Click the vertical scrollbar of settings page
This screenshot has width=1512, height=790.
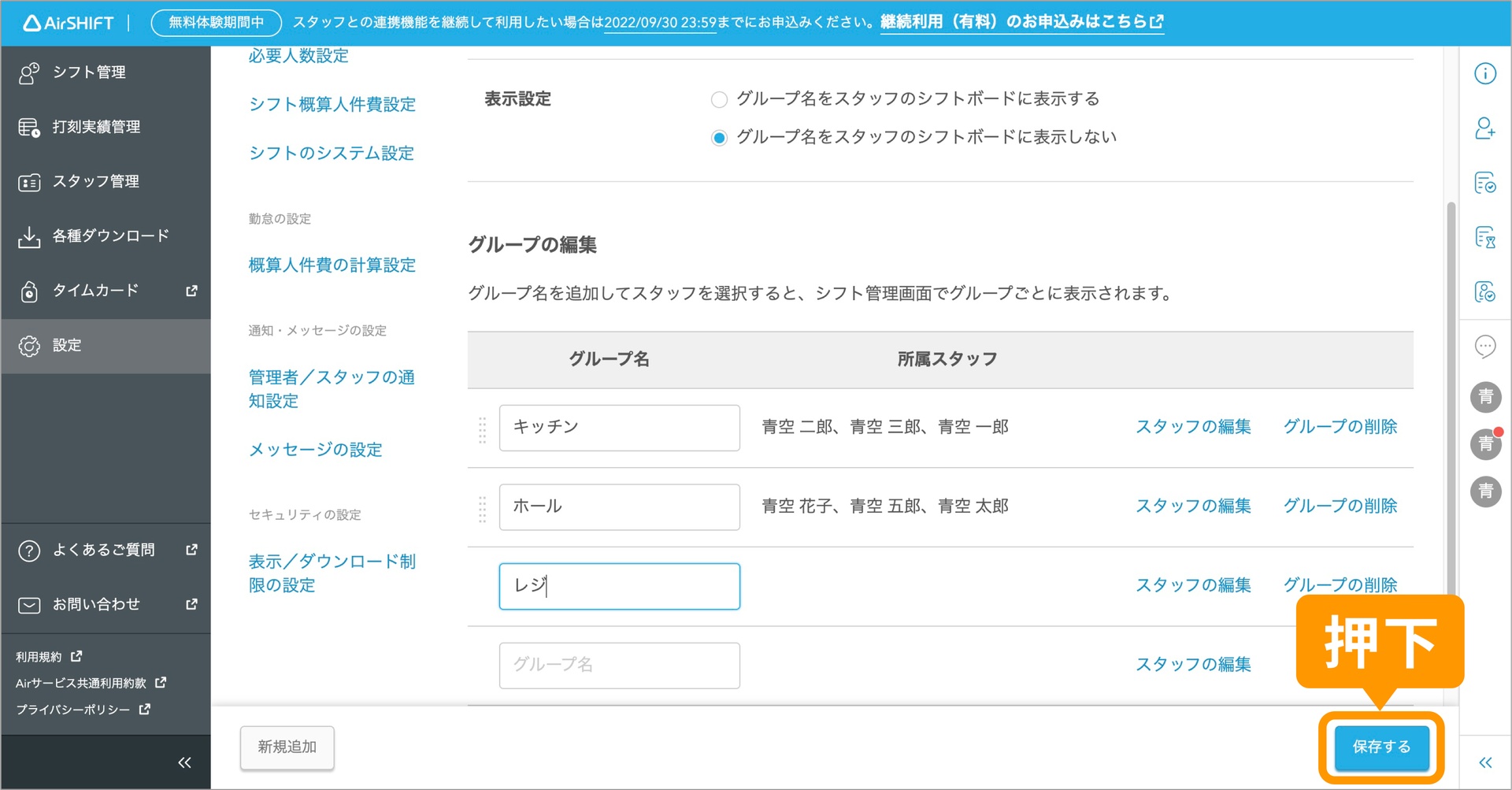point(1451,394)
